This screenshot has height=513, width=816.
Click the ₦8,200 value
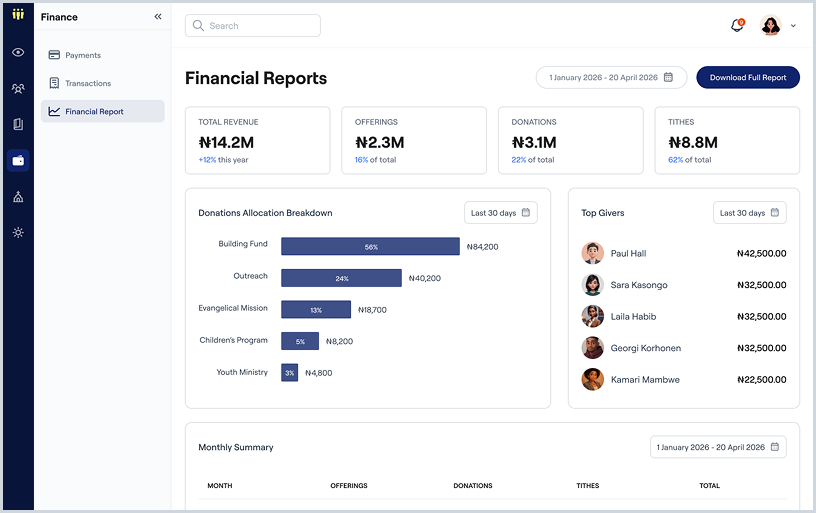tap(339, 341)
